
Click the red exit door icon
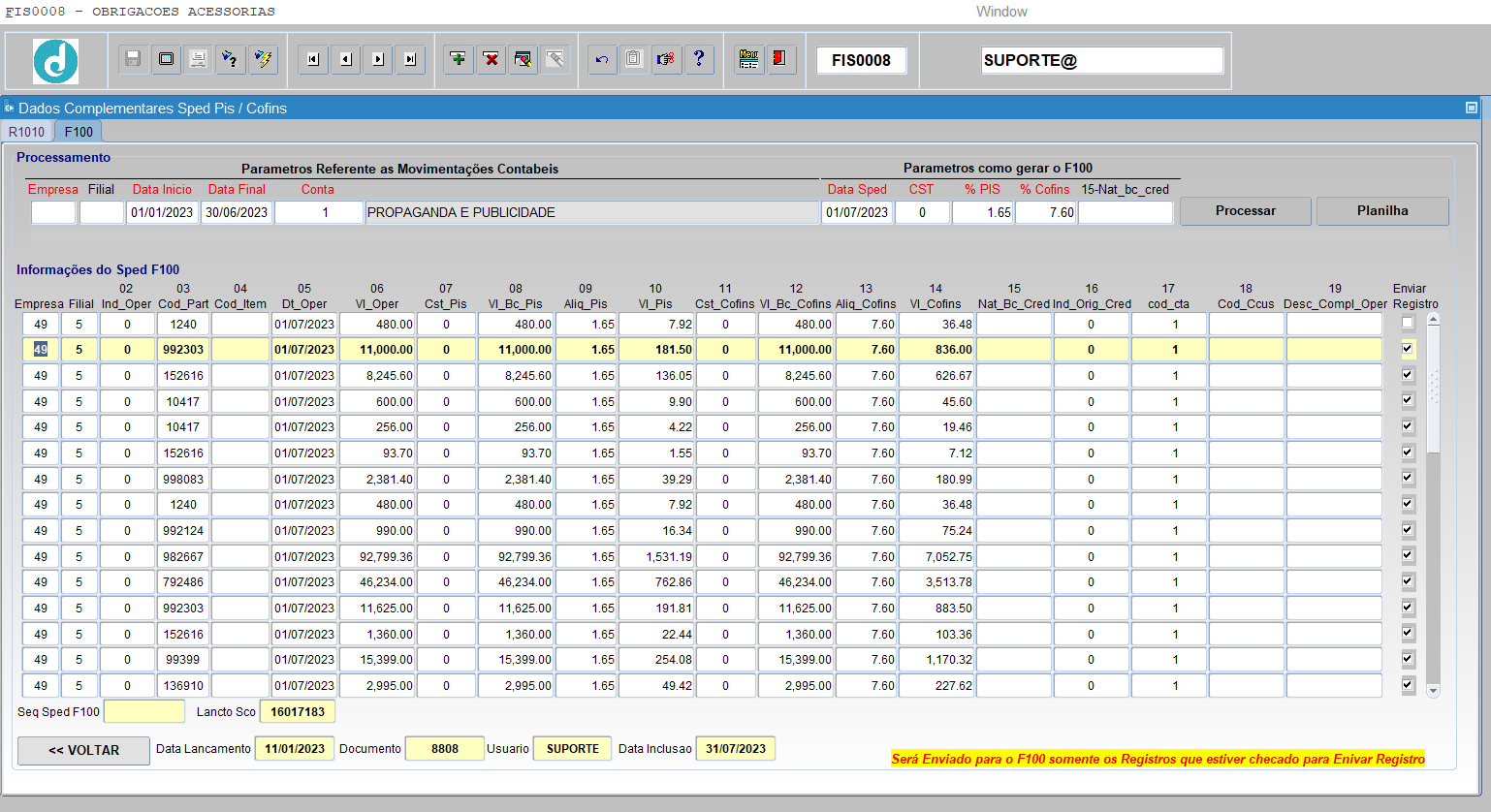(780, 59)
